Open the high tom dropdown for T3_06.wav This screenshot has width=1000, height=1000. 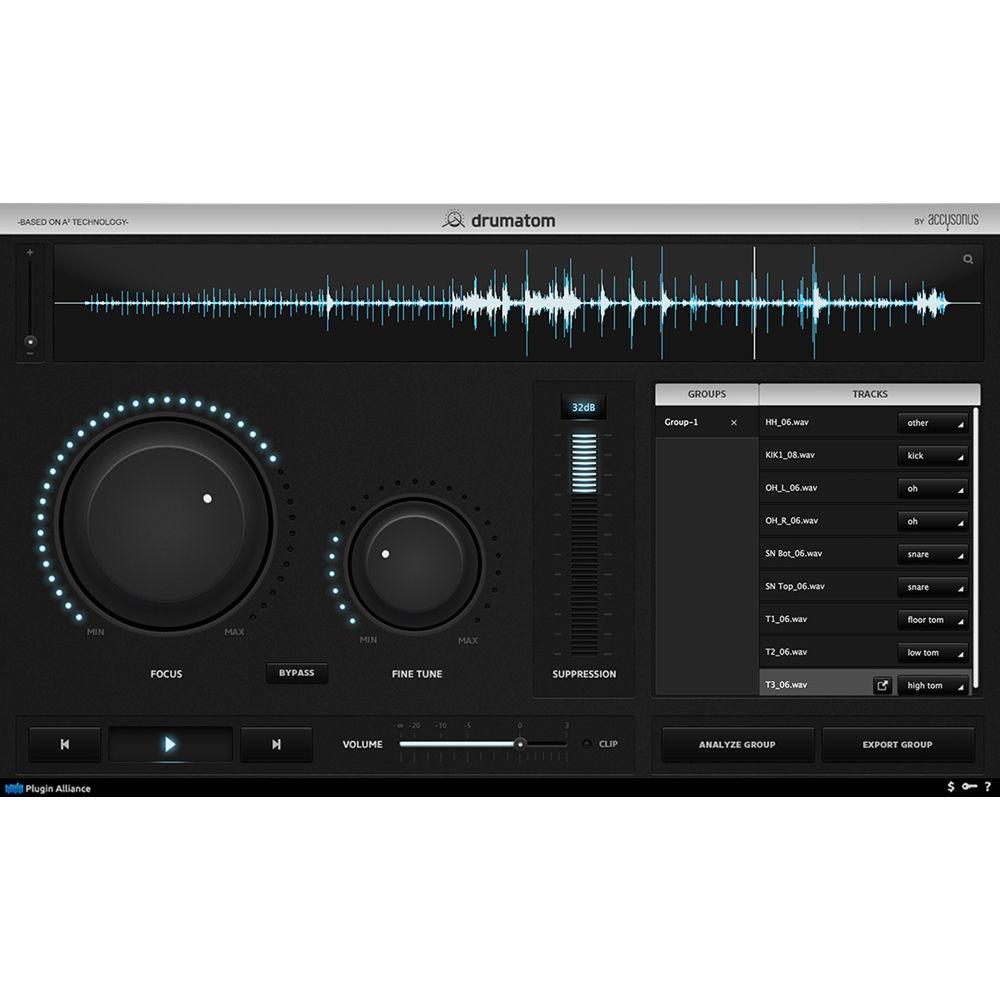coord(932,685)
